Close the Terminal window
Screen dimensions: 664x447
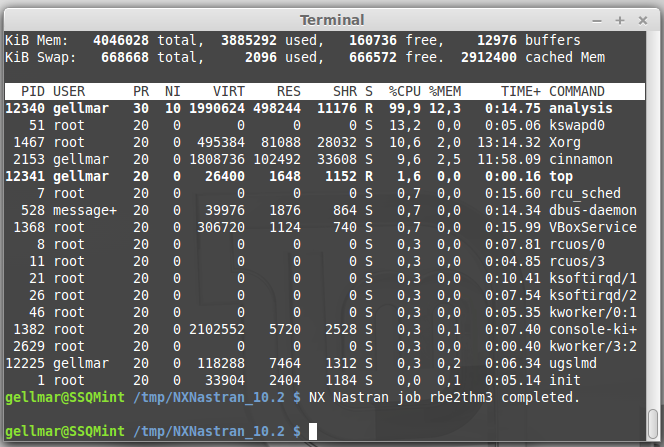[643, 20]
